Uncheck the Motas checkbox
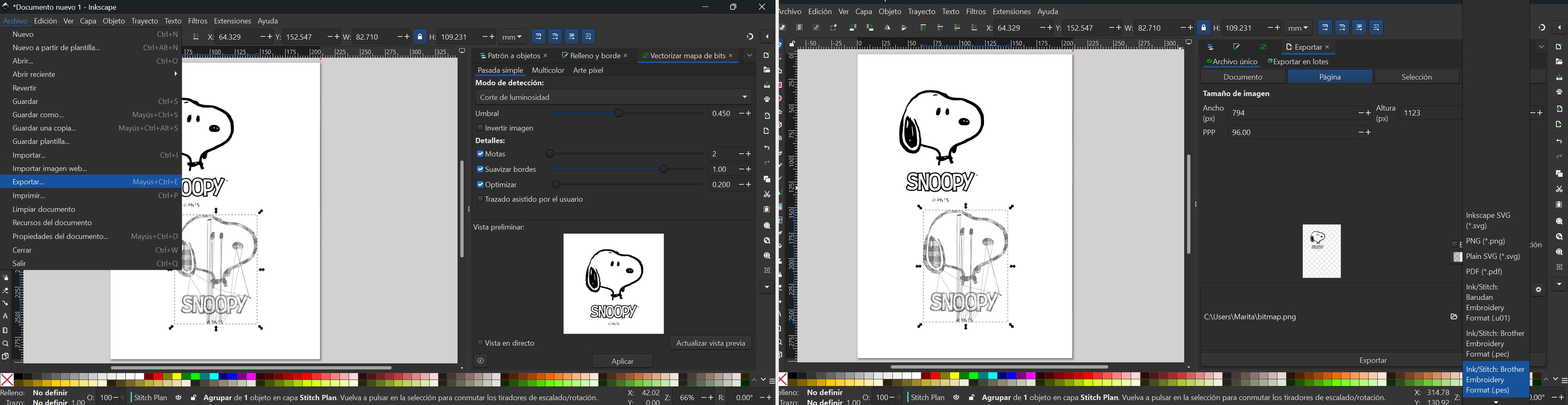The width and height of the screenshot is (1568, 405). [480, 154]
